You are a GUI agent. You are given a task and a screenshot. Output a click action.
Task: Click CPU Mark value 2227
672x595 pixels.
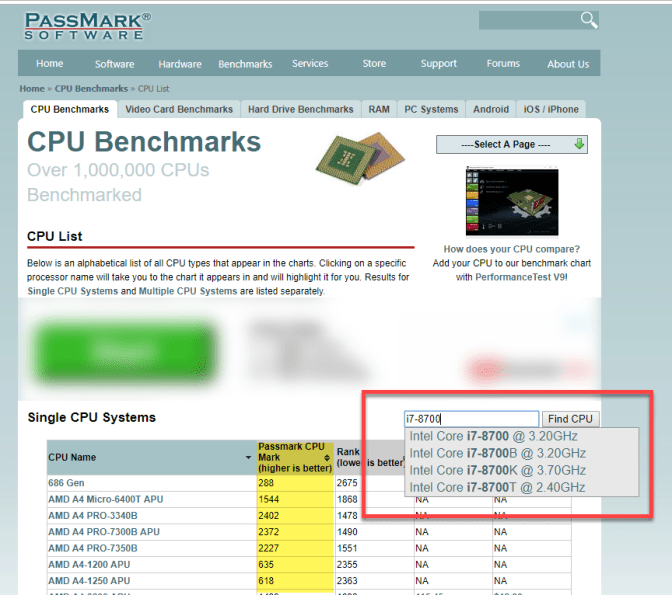[x=268, y=548]
